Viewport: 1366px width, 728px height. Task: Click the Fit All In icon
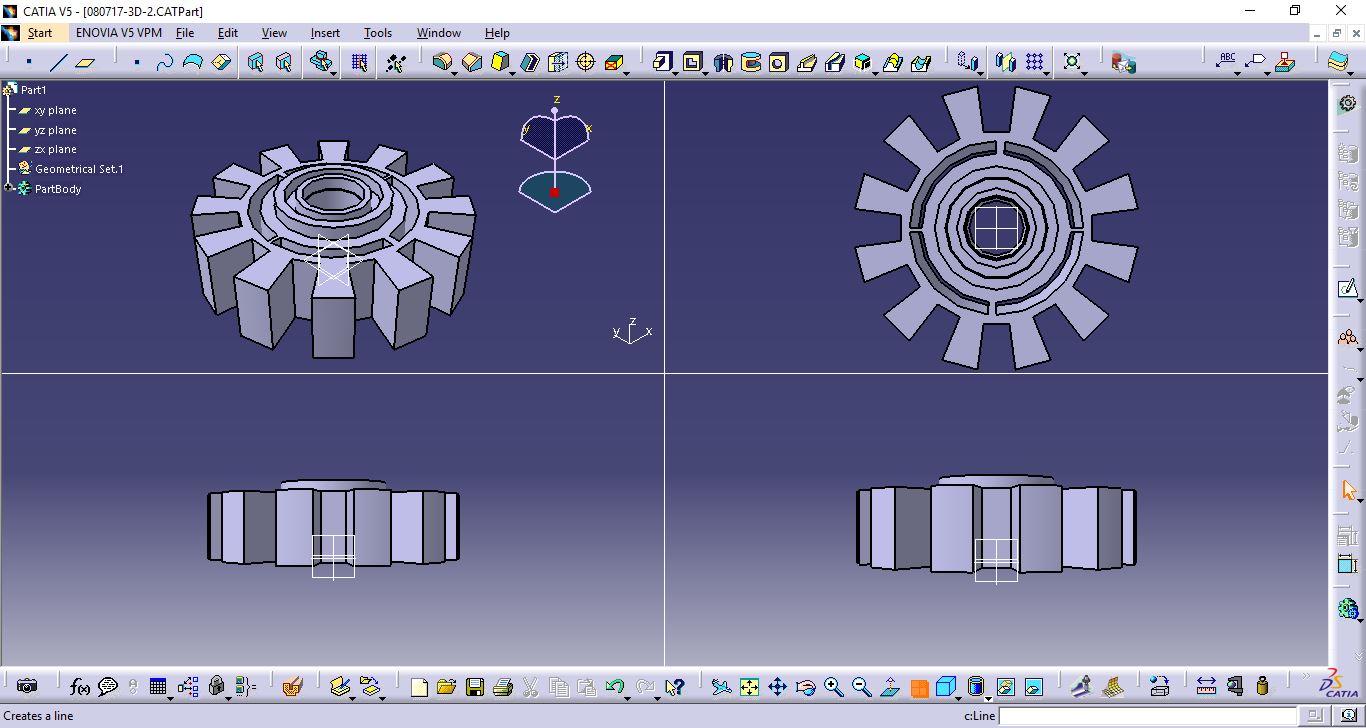tap(750, 687)
